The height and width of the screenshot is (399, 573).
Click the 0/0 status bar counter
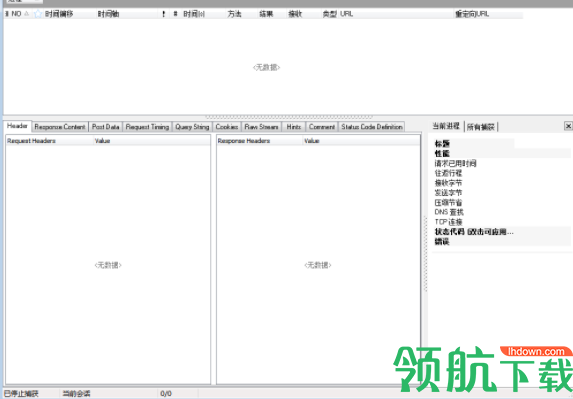(x=166, y=394)
